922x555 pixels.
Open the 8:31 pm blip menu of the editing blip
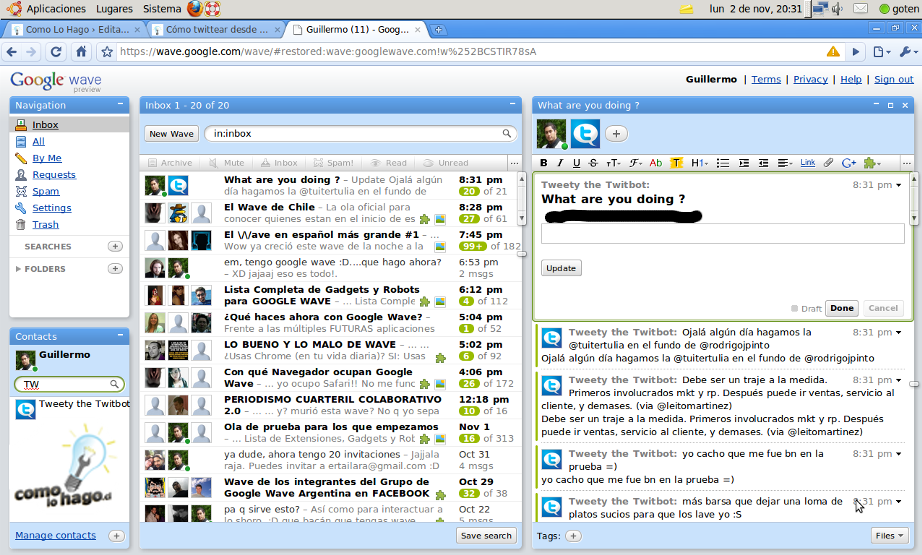click(898, 185)
